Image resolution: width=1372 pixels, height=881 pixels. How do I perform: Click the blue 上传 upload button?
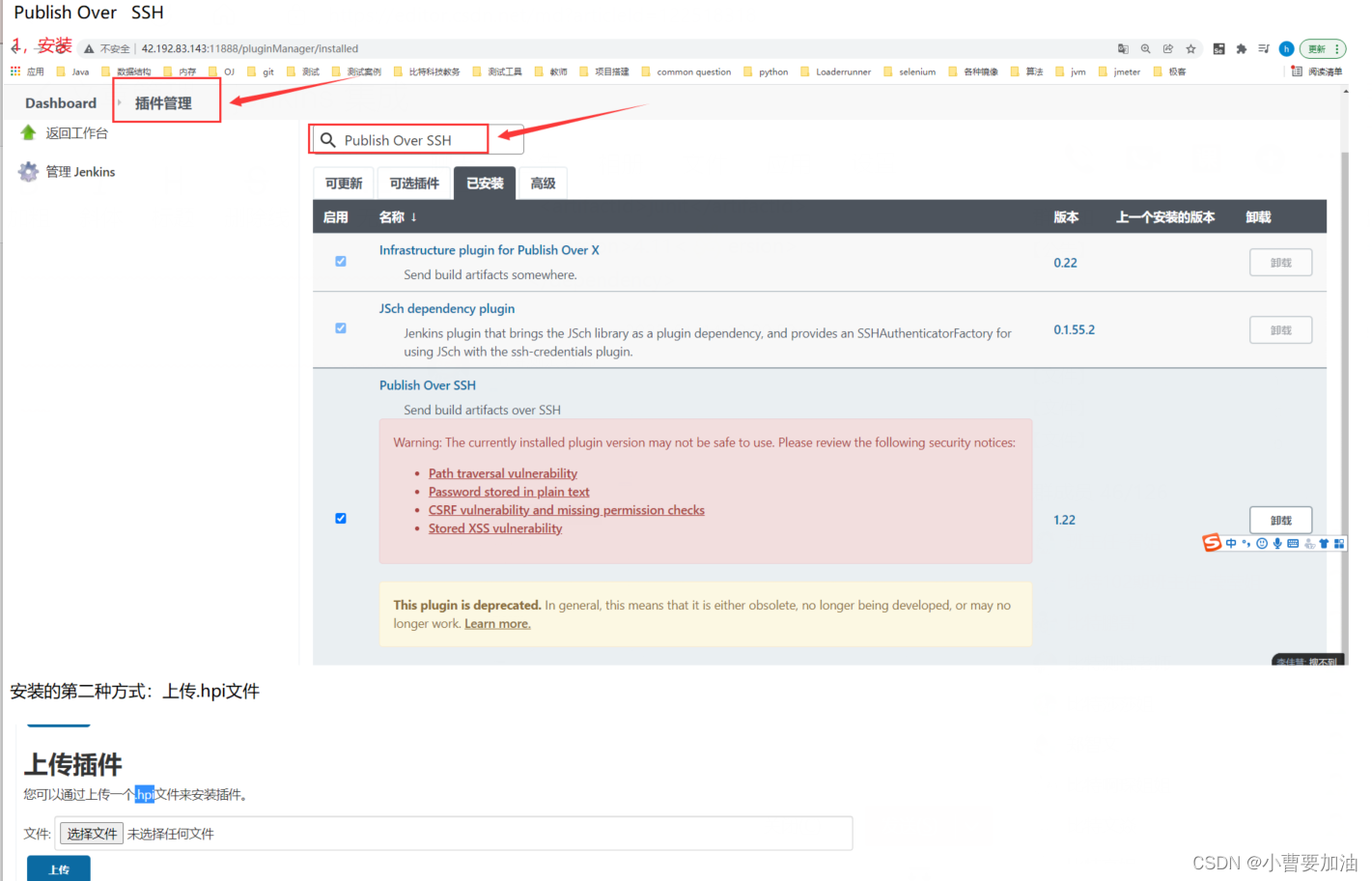click(x=59, y=868)
